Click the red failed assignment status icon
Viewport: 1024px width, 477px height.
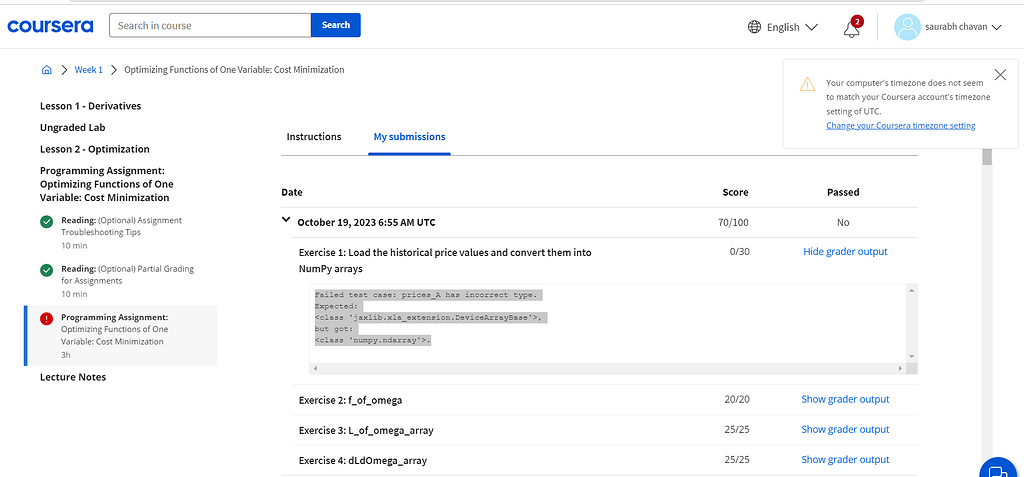pyautogui.click(x=46, y=318)
